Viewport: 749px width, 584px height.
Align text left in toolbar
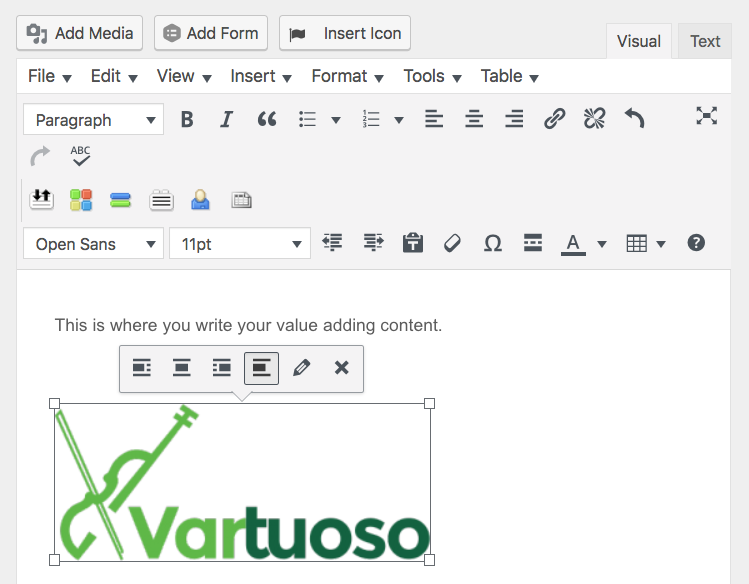coord(434,119)
